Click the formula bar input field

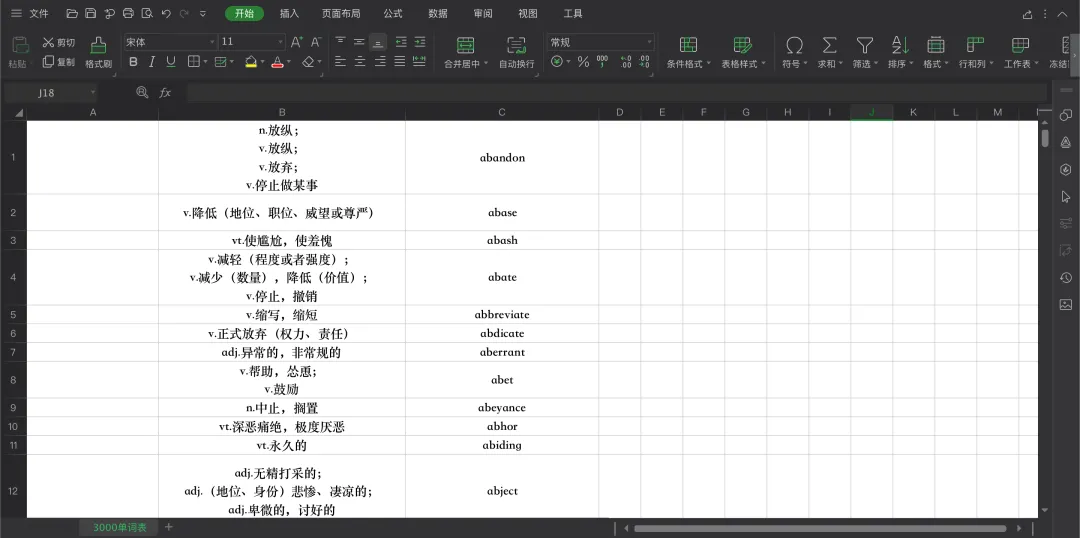click(x=616, y=92)
